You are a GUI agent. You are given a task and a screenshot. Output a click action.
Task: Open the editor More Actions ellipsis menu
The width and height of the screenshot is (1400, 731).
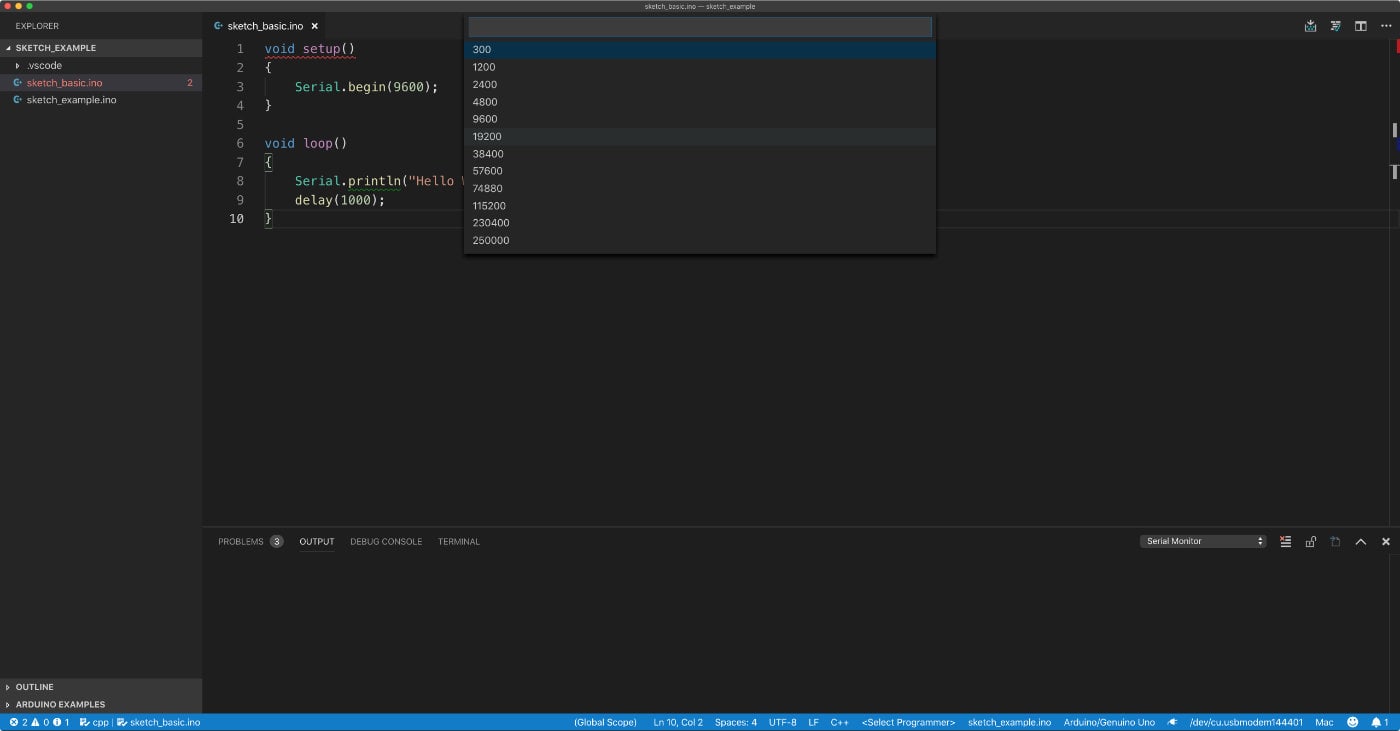[1385, 26]
